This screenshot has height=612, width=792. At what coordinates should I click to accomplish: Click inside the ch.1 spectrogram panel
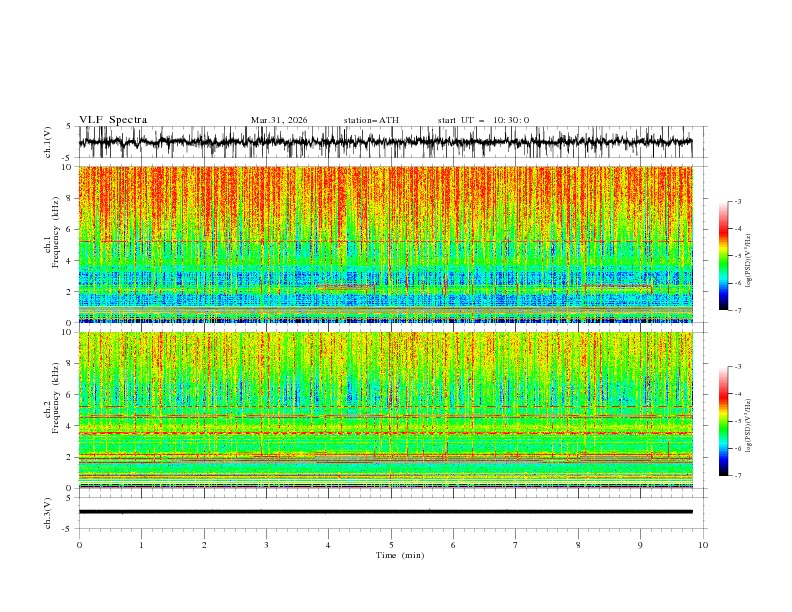385,244
